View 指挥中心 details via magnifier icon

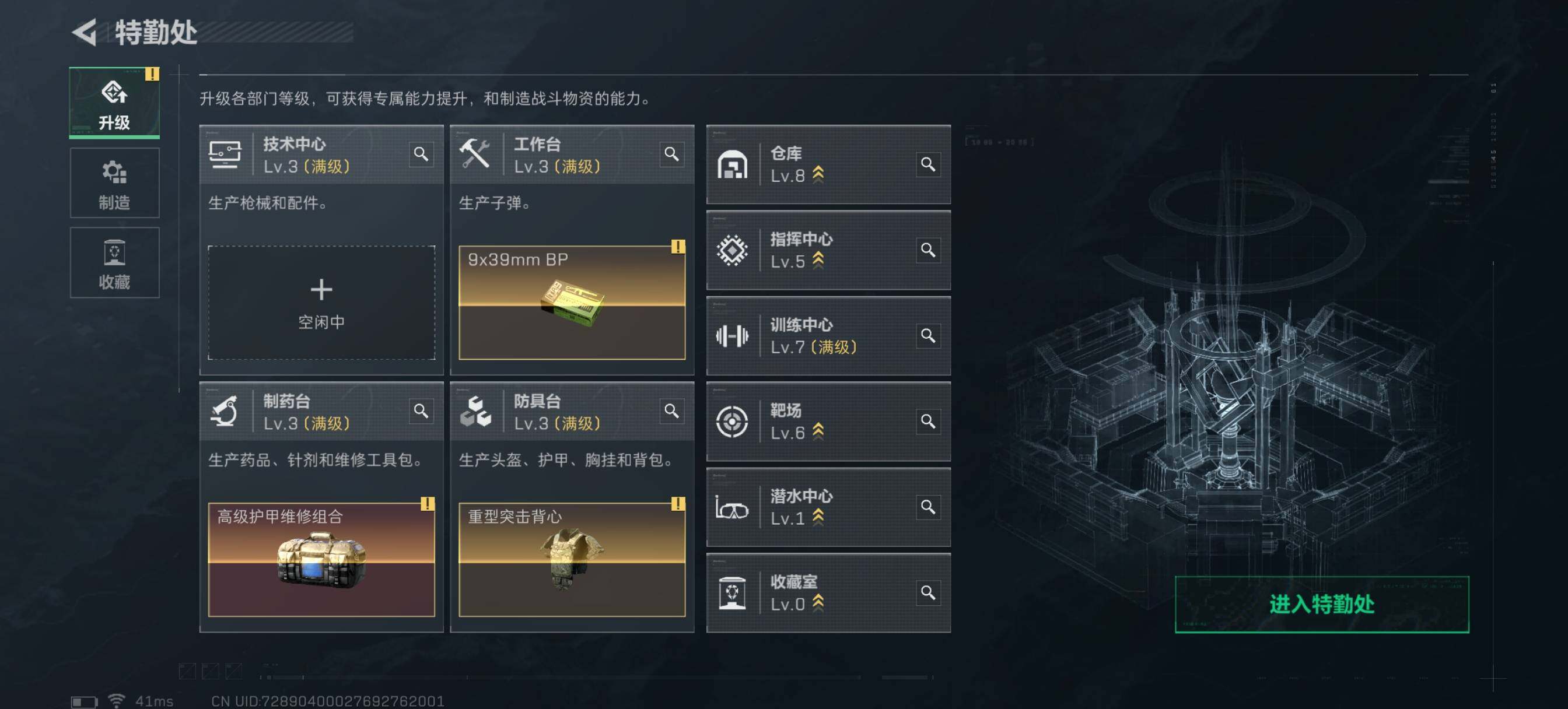coord(928,250)
